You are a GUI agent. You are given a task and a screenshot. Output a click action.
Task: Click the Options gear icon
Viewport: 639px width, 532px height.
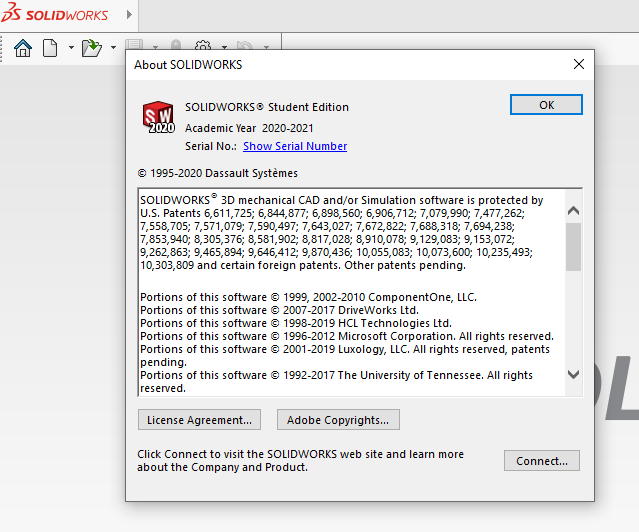pyautogui.click(x=203, y=47)
